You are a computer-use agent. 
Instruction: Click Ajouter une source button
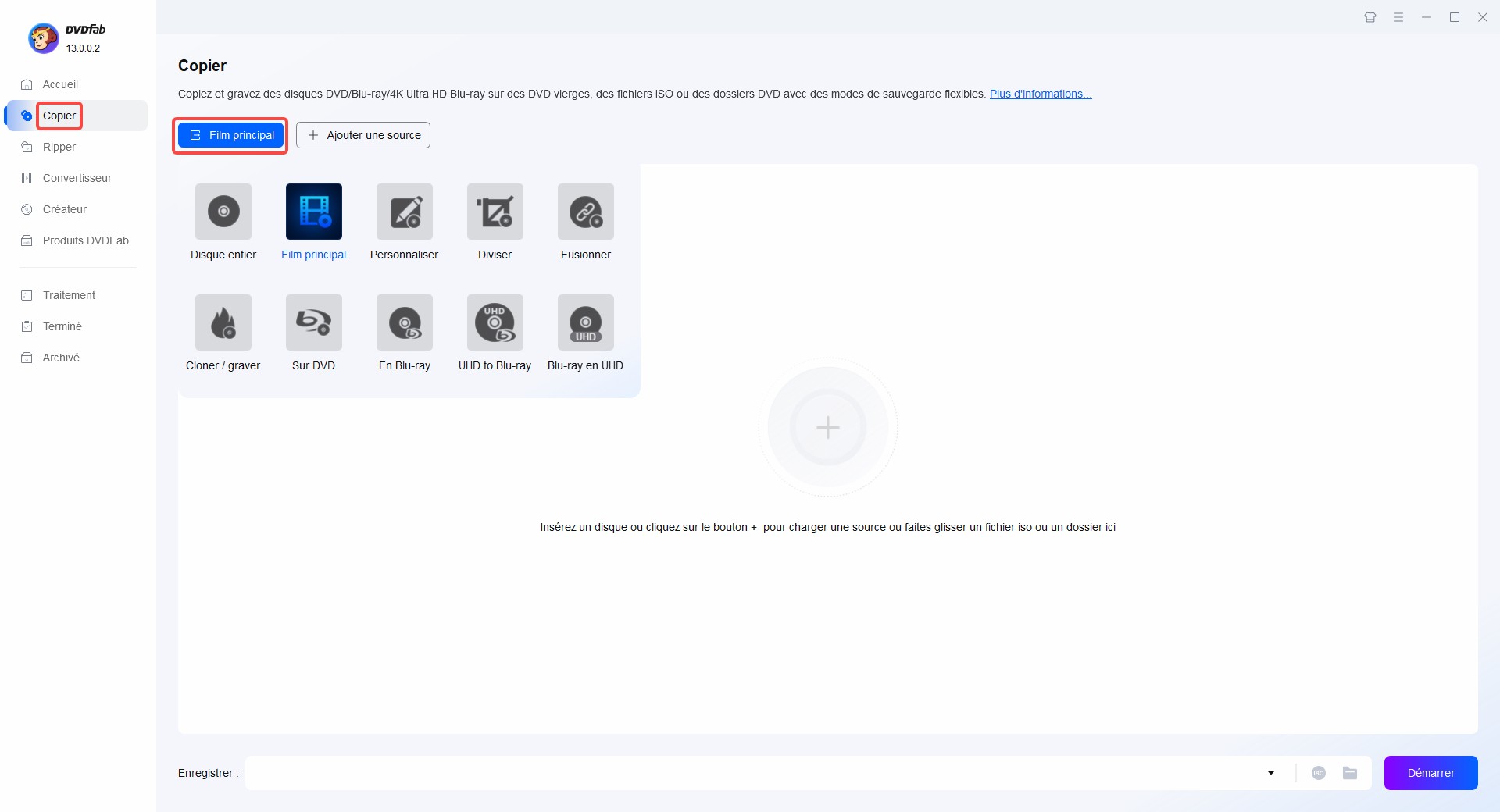click(363, 135)
